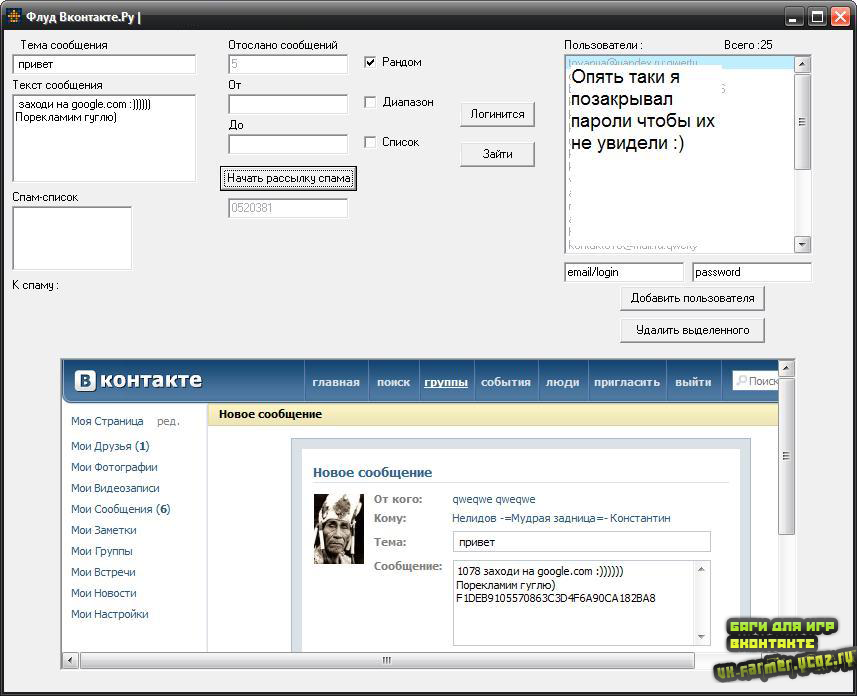The height and width of the screenshot is (696, 857).
Task: Open Мои Фотографии link
Action: pyautogui.click(x=114, y=467)
